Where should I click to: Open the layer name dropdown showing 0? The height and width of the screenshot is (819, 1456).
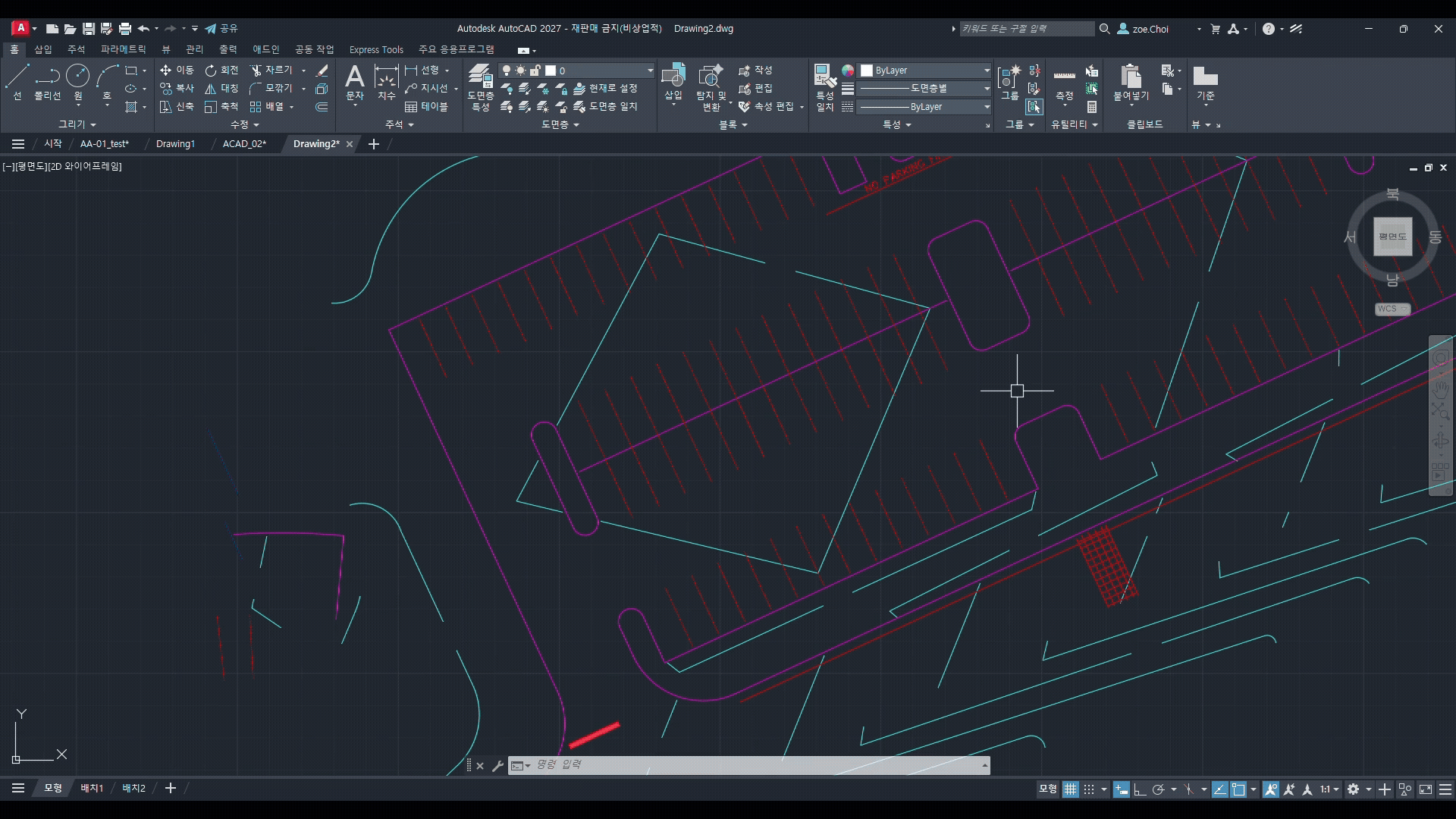coord(576,71)
